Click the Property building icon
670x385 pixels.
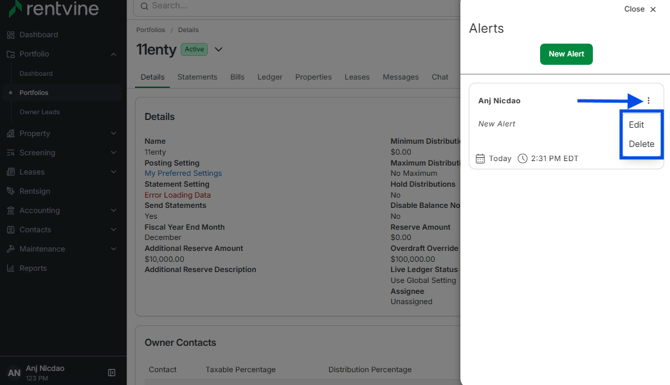(x=11, y=133)
